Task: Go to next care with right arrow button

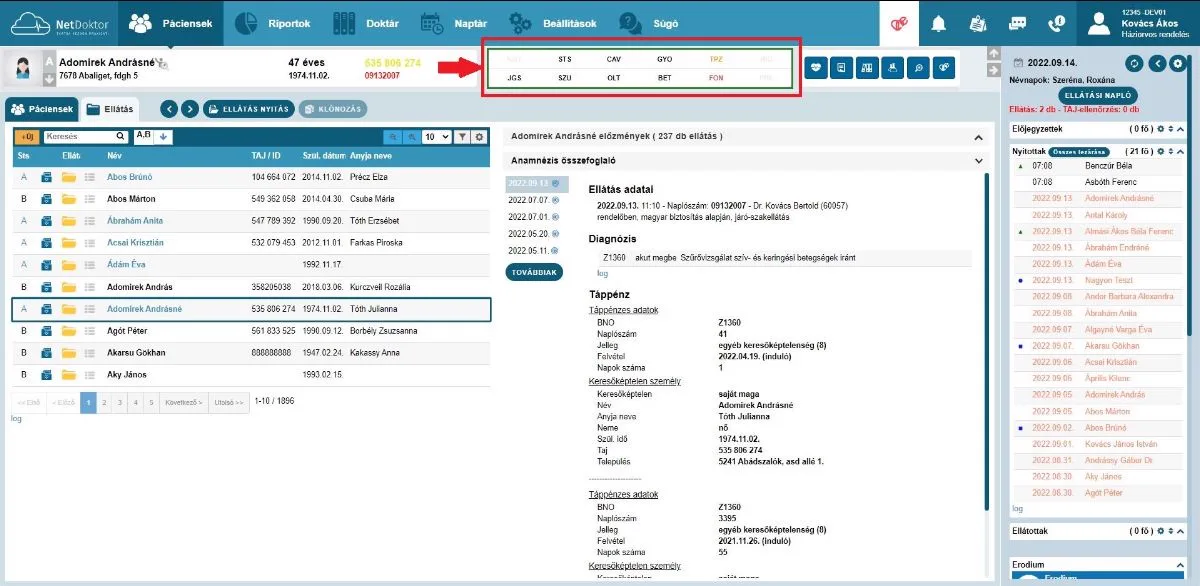Action: (x=188, y=108)
